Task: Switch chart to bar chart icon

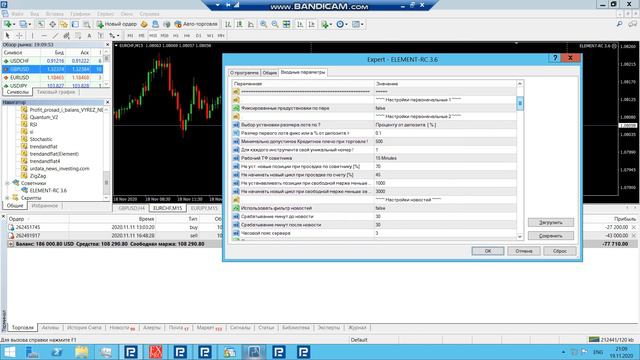Action: pos(228,24)
